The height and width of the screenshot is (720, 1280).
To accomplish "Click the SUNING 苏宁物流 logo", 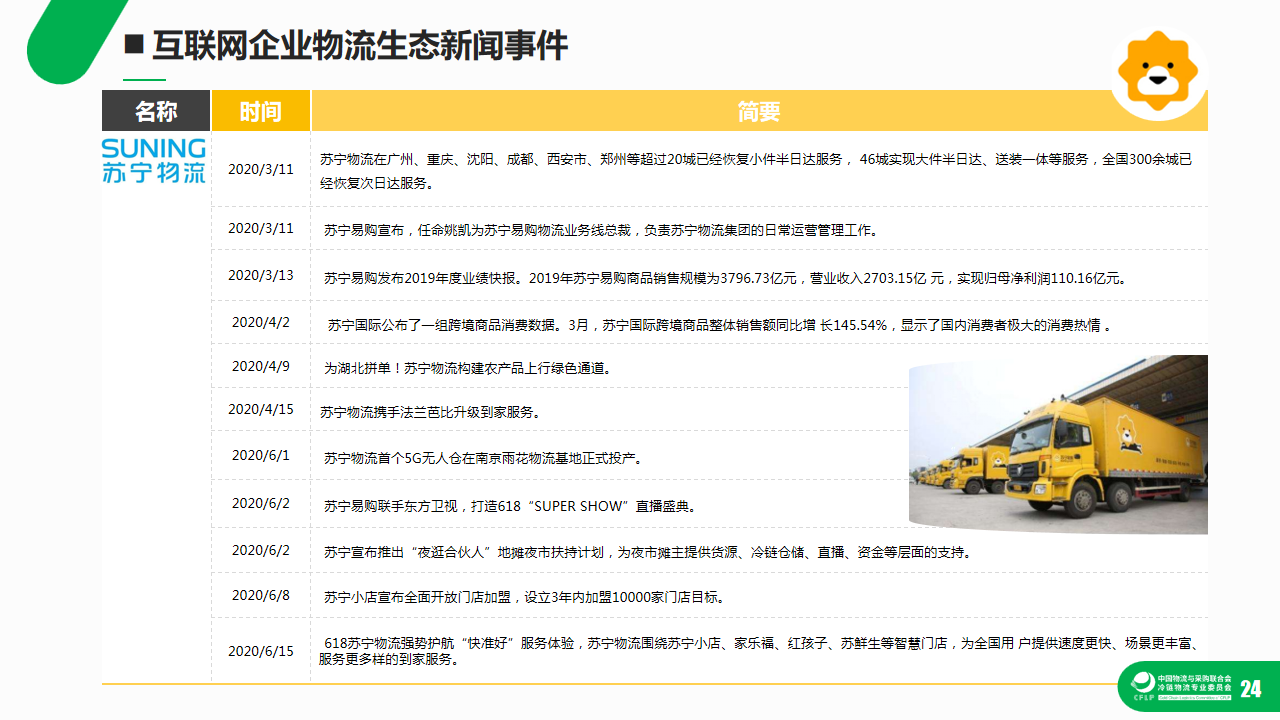I will 154,160.
